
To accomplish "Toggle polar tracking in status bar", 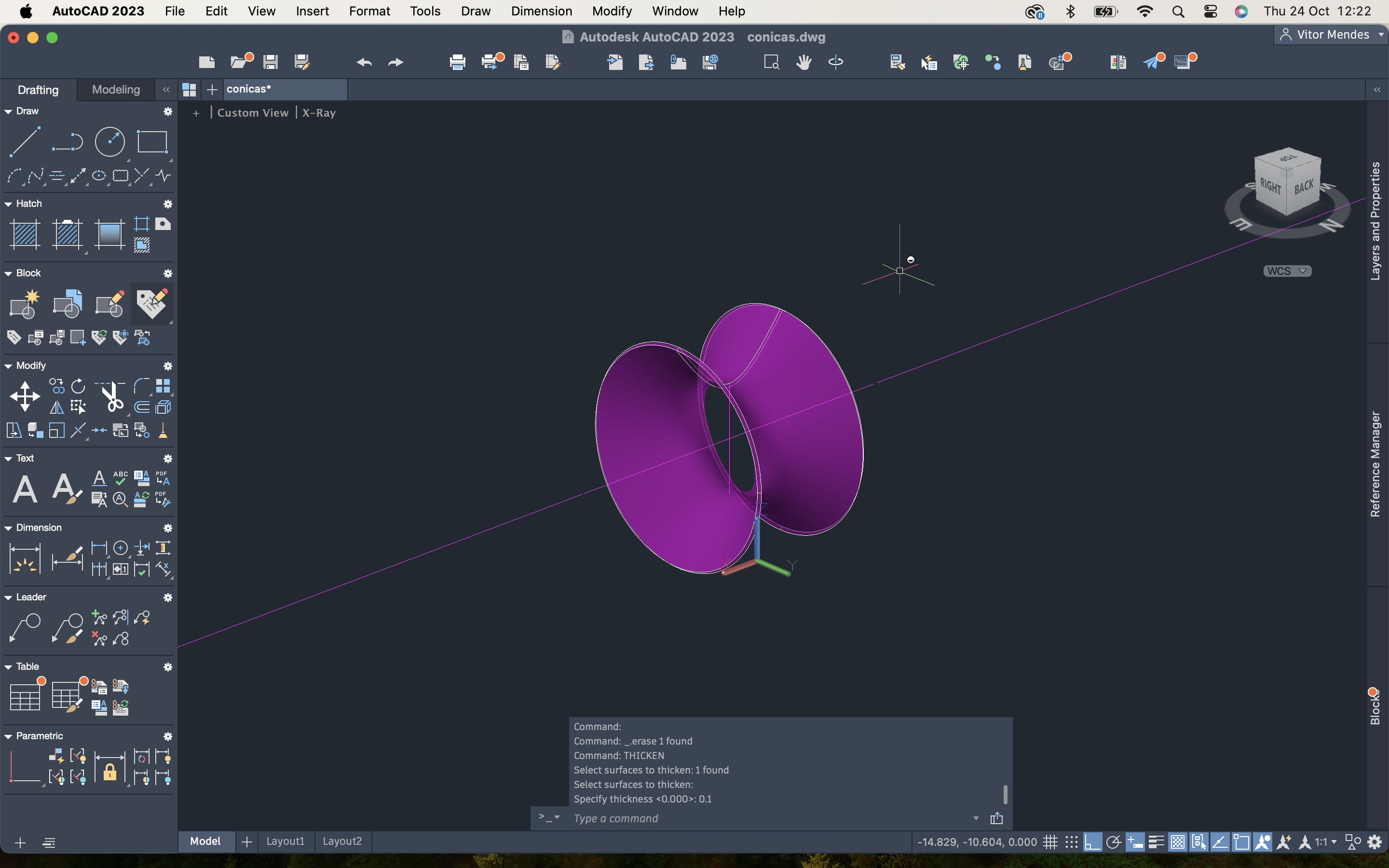I will coord(1114,842).
